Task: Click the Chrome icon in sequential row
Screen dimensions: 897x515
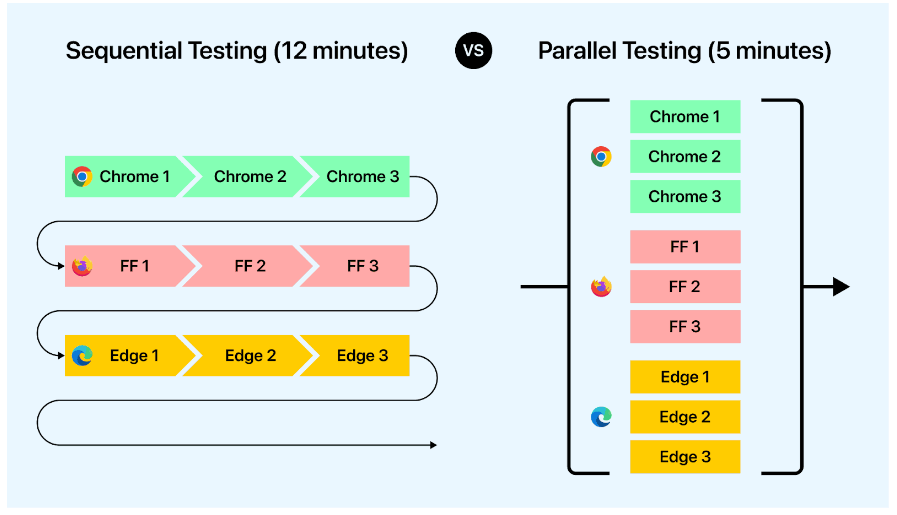Action: [x=82, y=177]
